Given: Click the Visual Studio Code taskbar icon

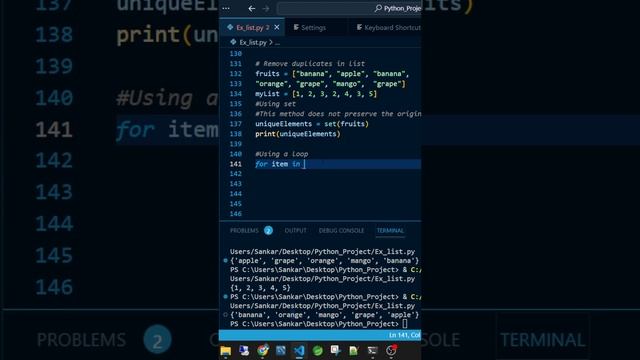Looking at the screenshot, I should [x=299, y=351].
